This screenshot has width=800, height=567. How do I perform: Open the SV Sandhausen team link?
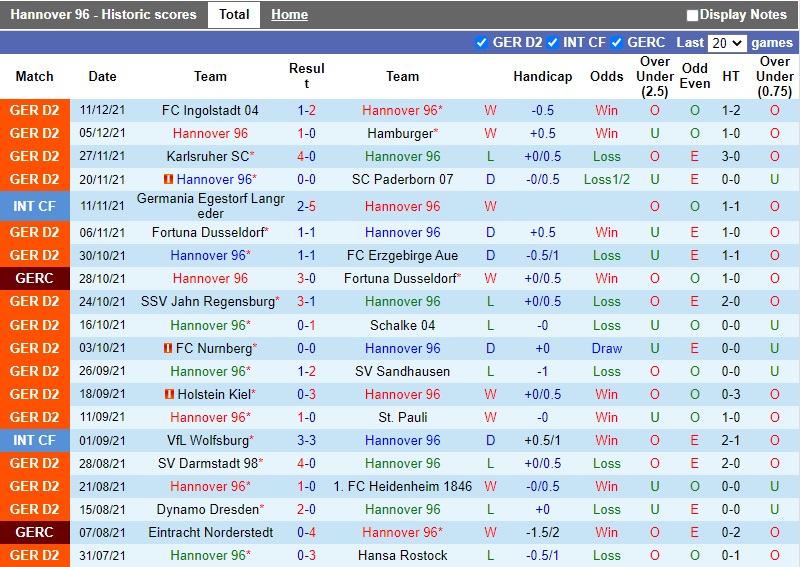[x=403, y=371]
